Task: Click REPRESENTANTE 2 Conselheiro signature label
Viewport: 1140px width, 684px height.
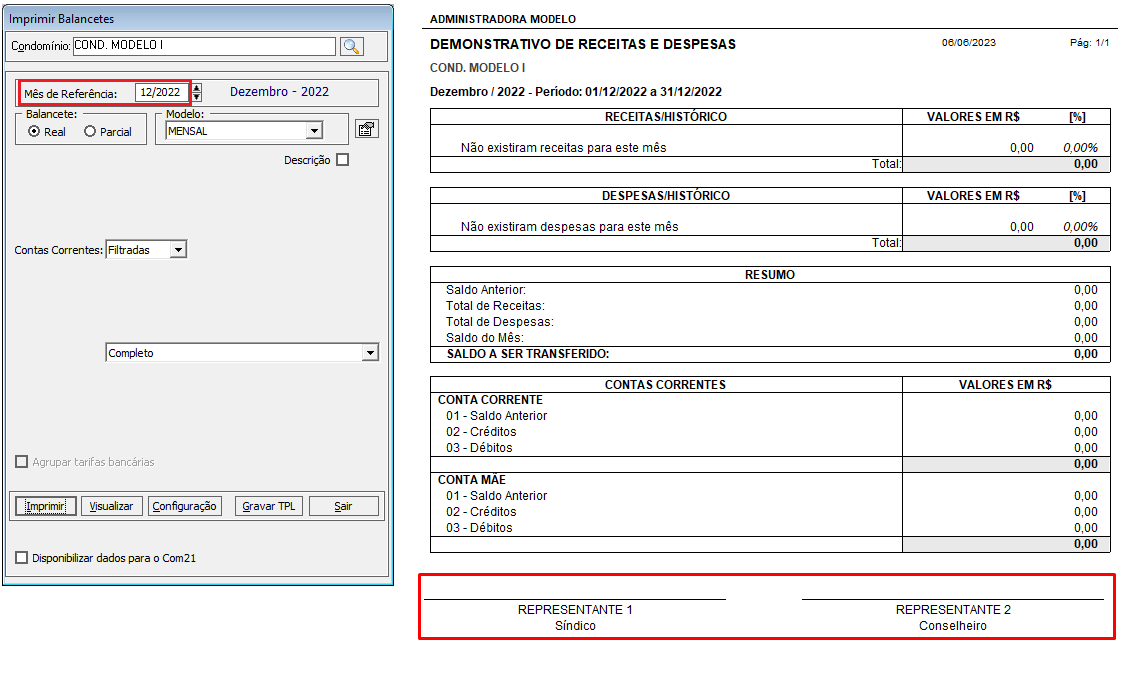Action: [x=953, y=618]
